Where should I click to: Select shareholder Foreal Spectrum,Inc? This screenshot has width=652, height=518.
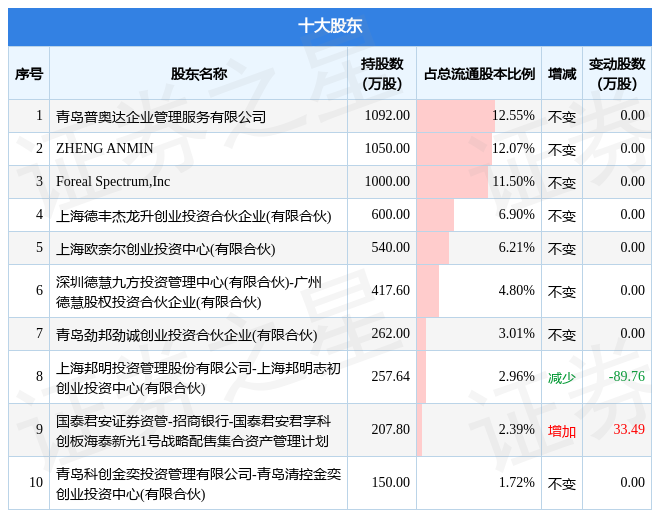click(x=113, y=182)
